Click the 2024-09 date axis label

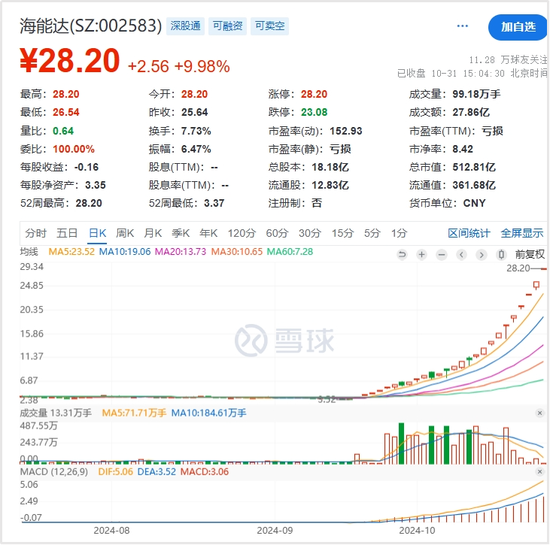[275, 531]
